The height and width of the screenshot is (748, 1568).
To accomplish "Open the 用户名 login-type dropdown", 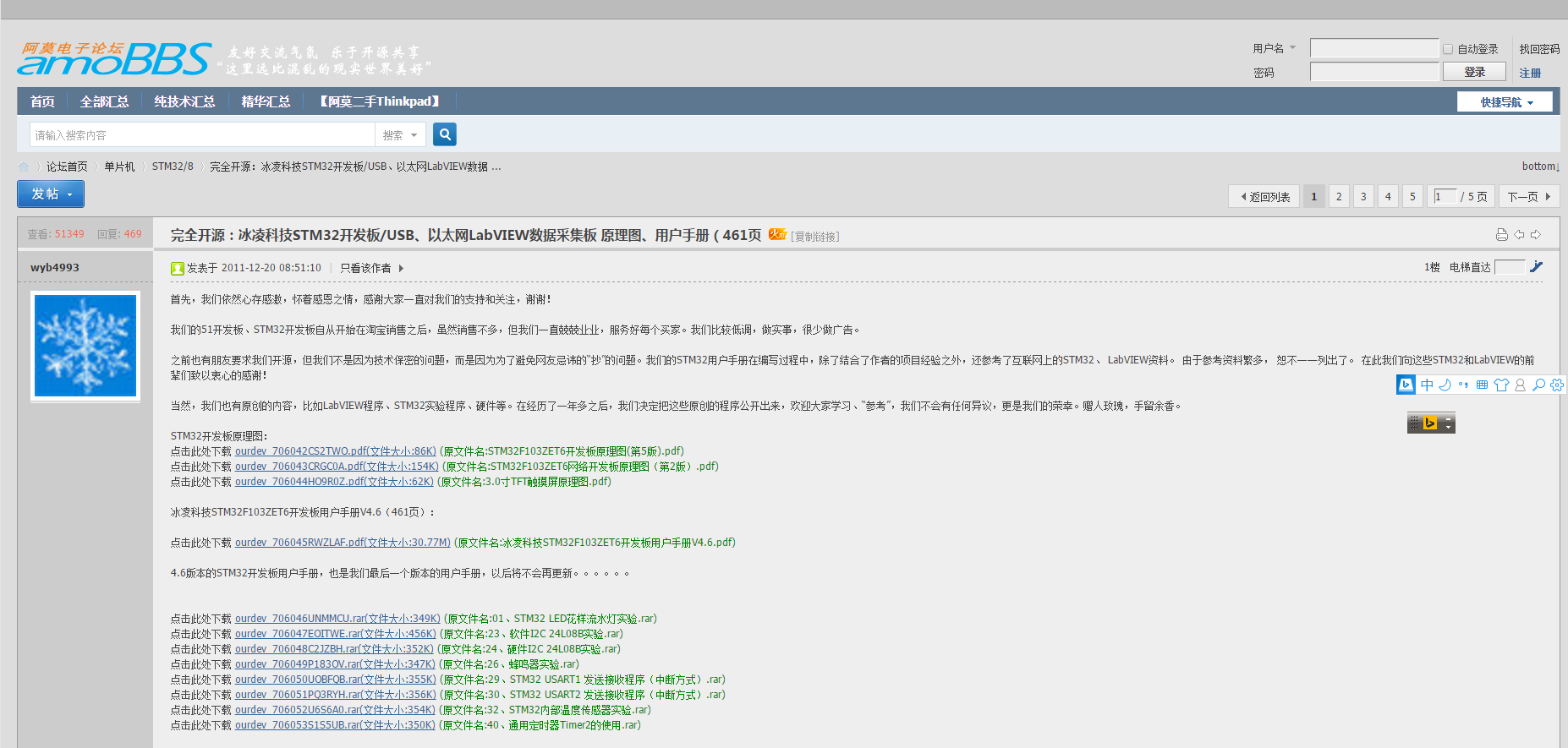I will point(1275,48).
